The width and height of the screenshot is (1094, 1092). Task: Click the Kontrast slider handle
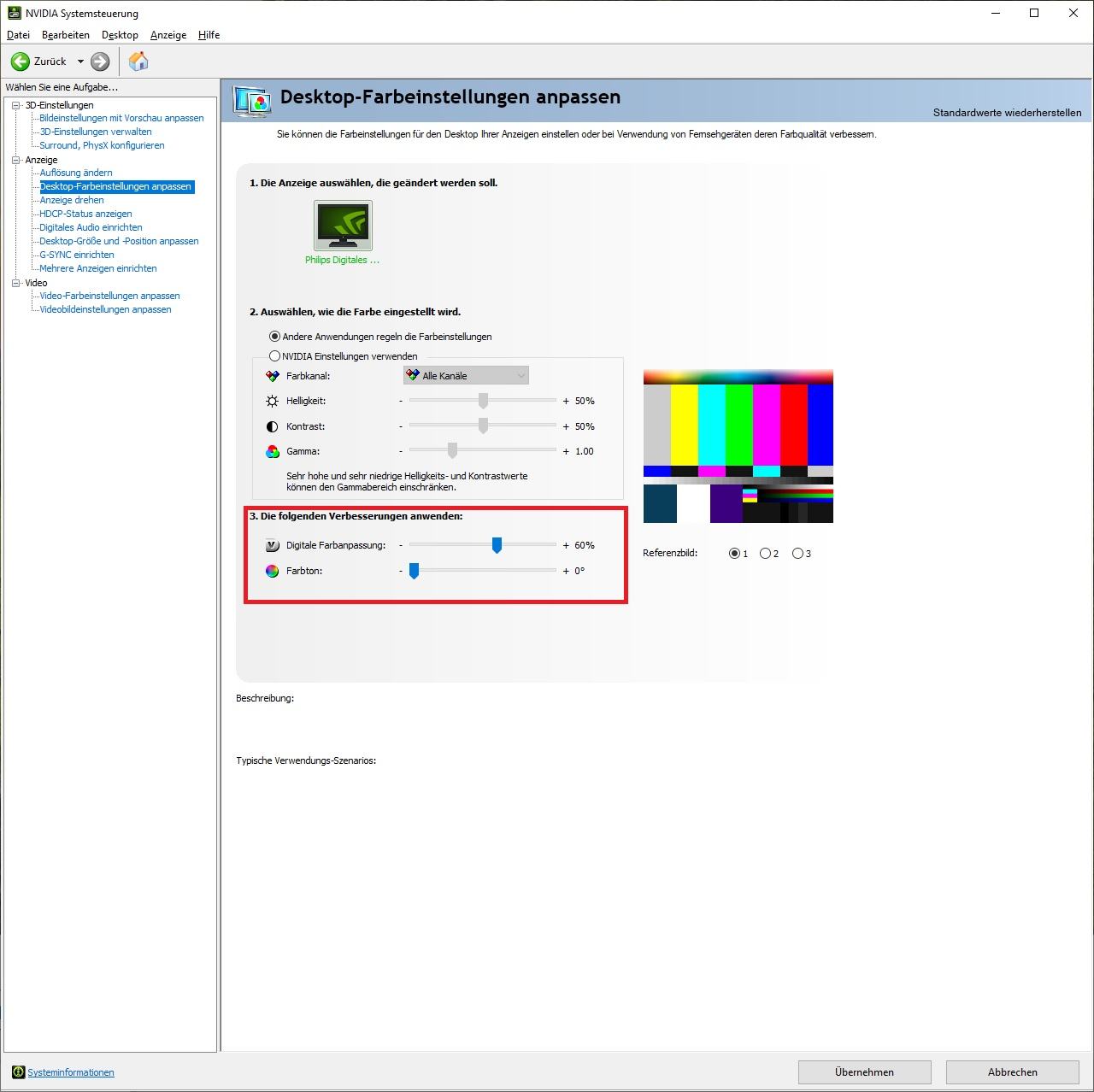pos(483,426)
